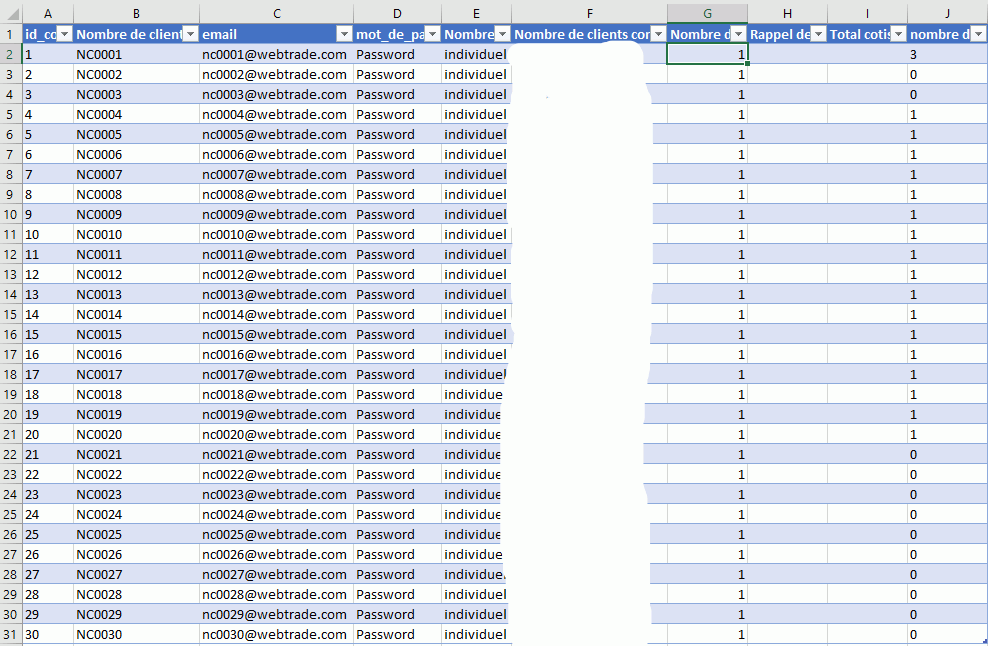Select the nc0008@webtrade.com email cell

(274, 194)
